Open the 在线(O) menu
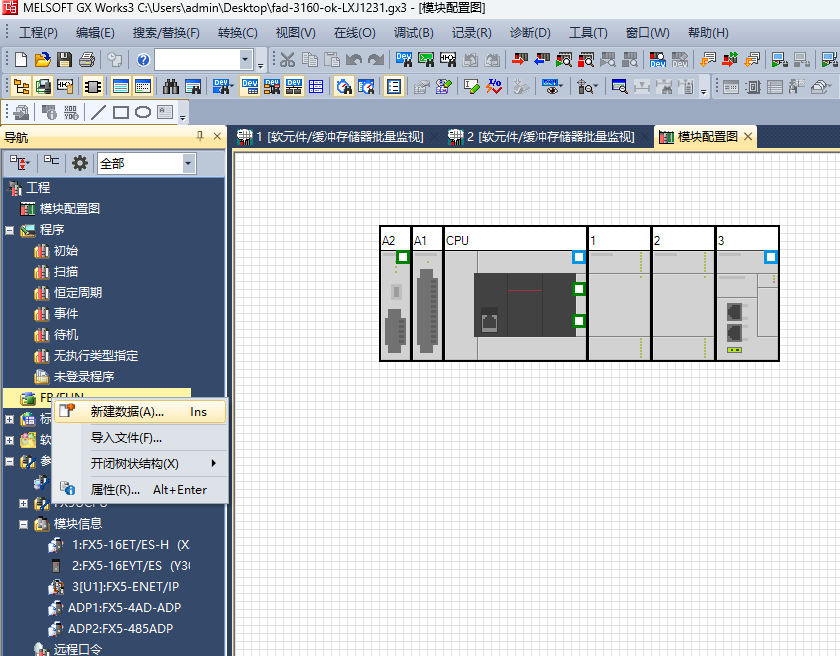The width and height of the screenshot is (840, 656). (354, 33)
